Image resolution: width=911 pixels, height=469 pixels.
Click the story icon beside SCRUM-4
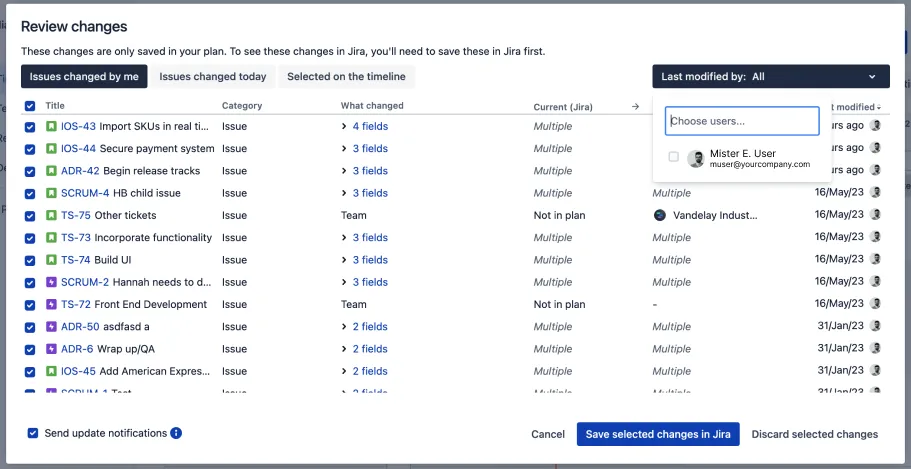(51, 193)
